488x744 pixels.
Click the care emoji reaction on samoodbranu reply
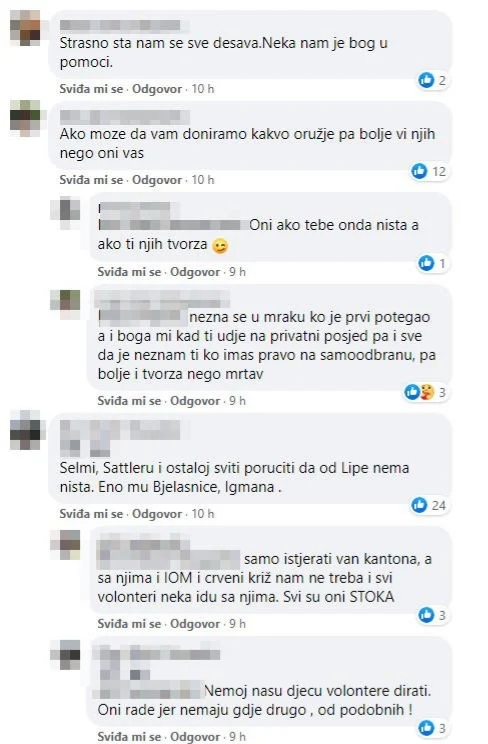pyautogui.click(x=427, y=392)
